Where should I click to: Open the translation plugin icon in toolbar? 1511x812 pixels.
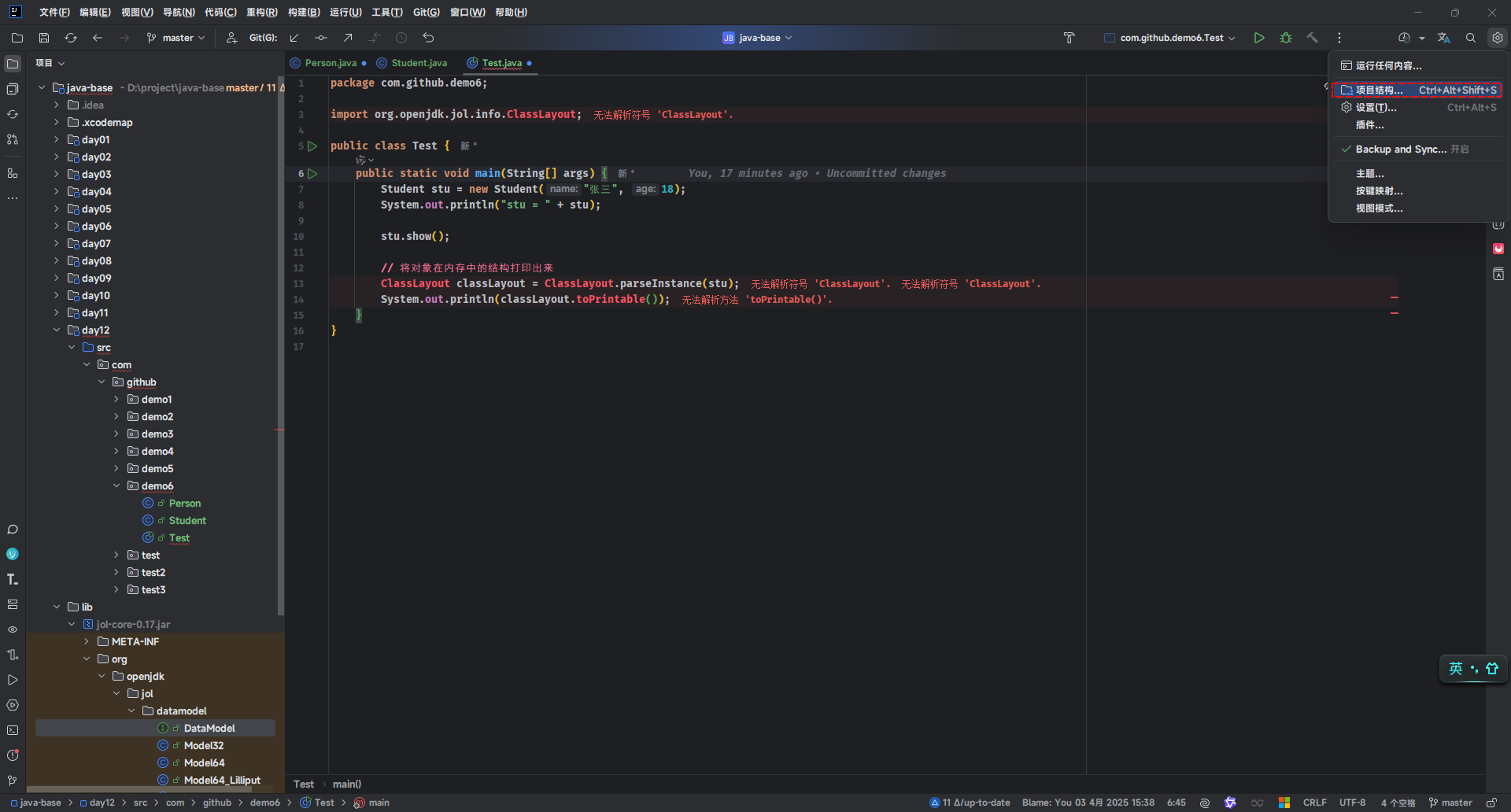point(1443,38)
